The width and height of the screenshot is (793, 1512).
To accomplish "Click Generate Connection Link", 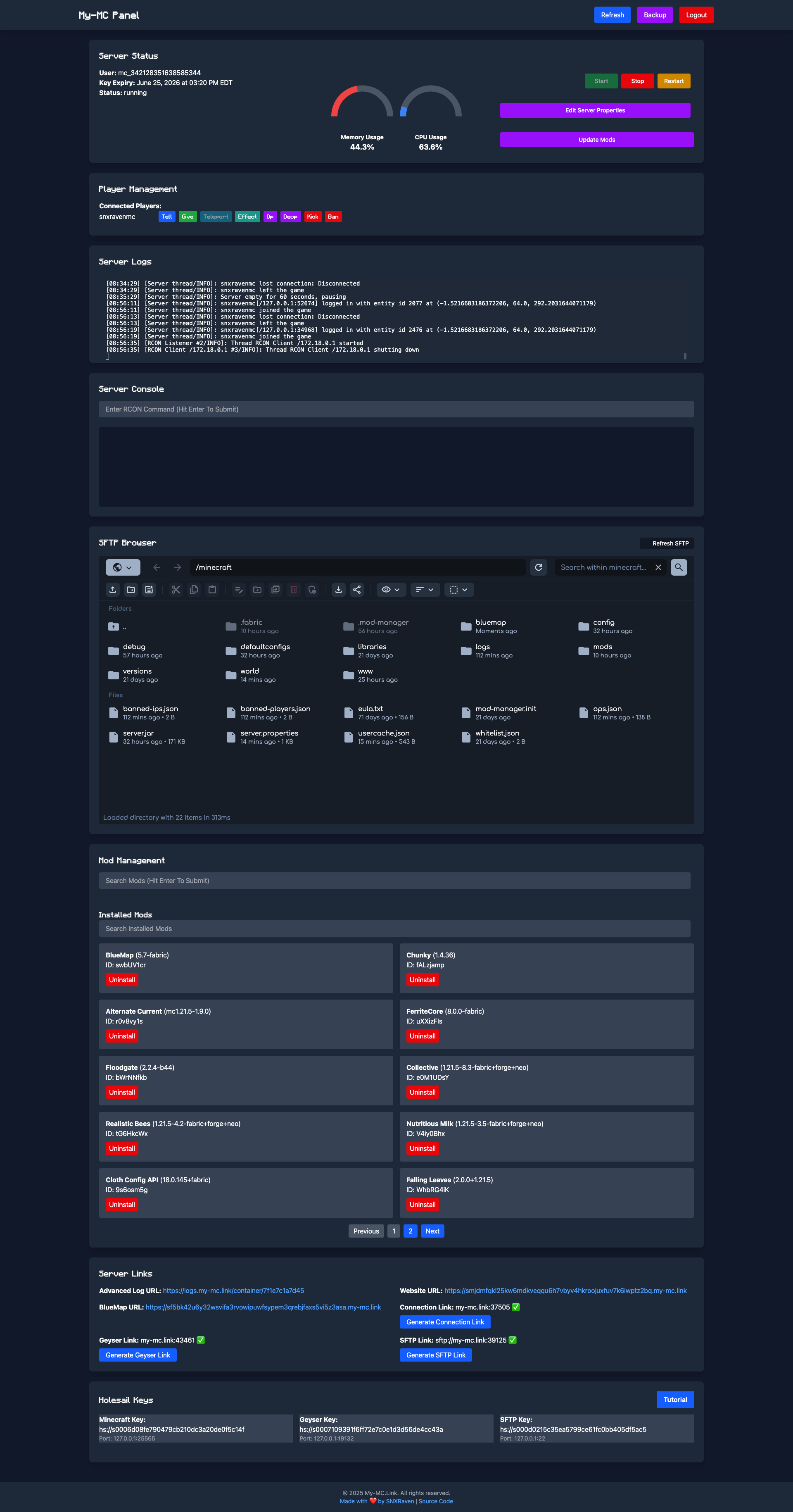I will point(445,1322).
